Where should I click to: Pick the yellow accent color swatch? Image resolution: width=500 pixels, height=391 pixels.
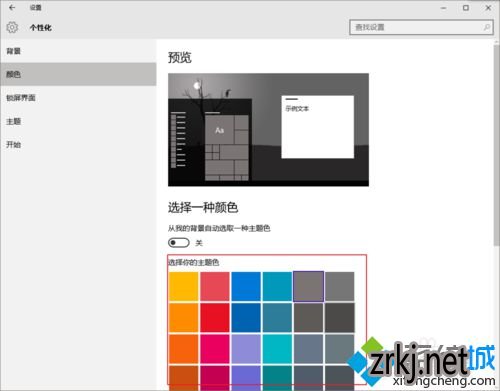183,287
